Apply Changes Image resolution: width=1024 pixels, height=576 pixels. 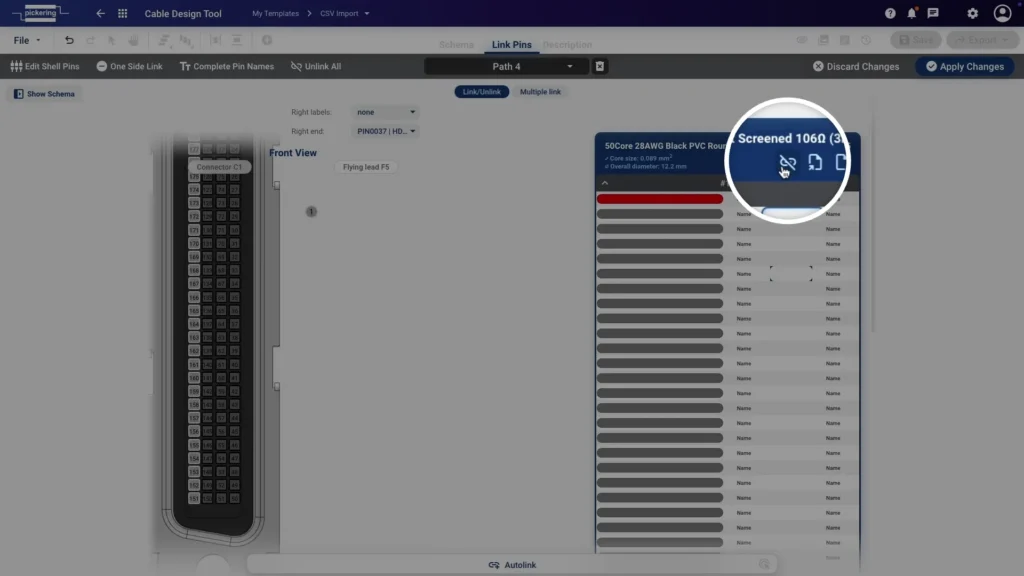(965, 66)
